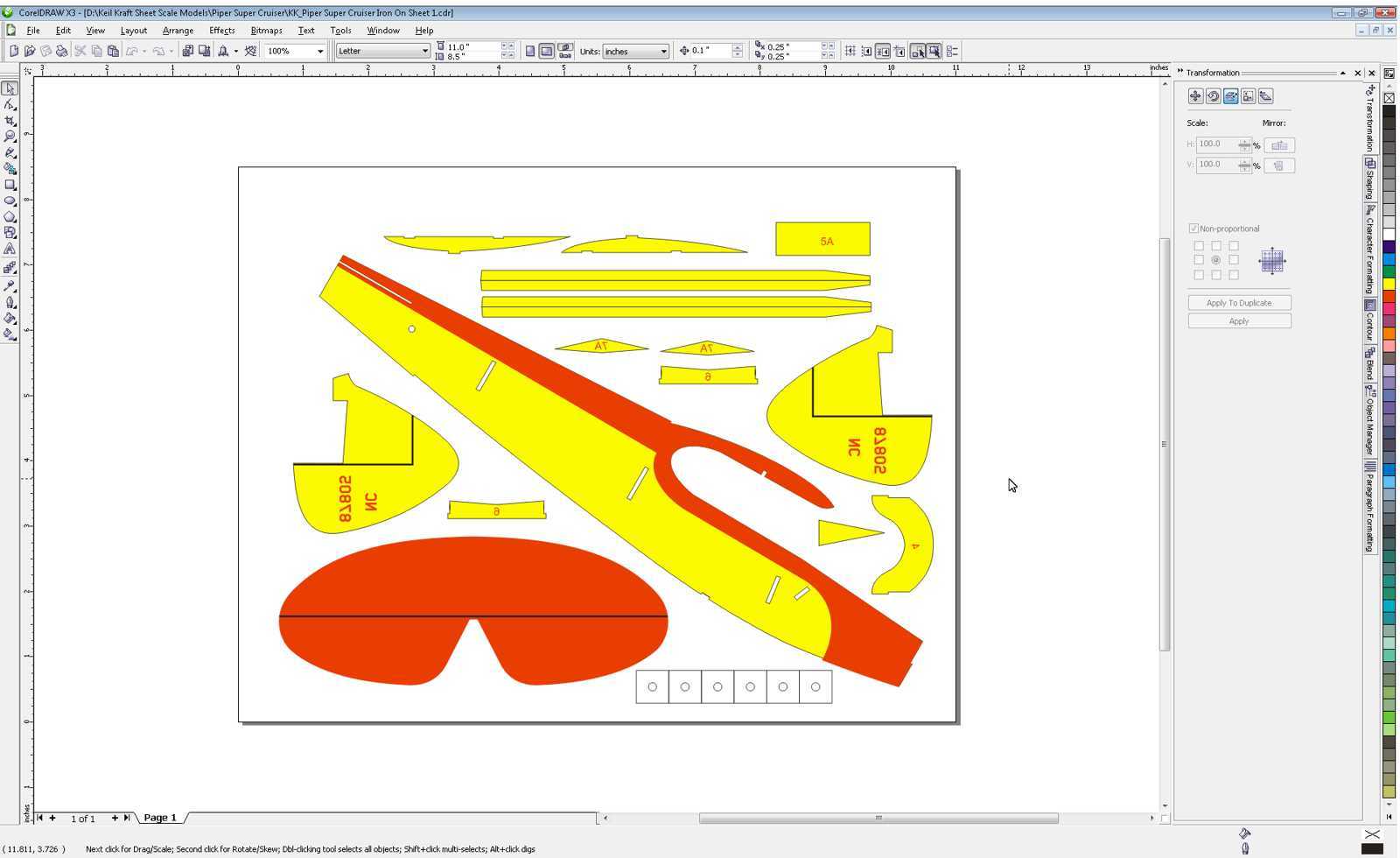
Task: Select the Zoom tool in the toolbox
Action: [x=10, y=137]
